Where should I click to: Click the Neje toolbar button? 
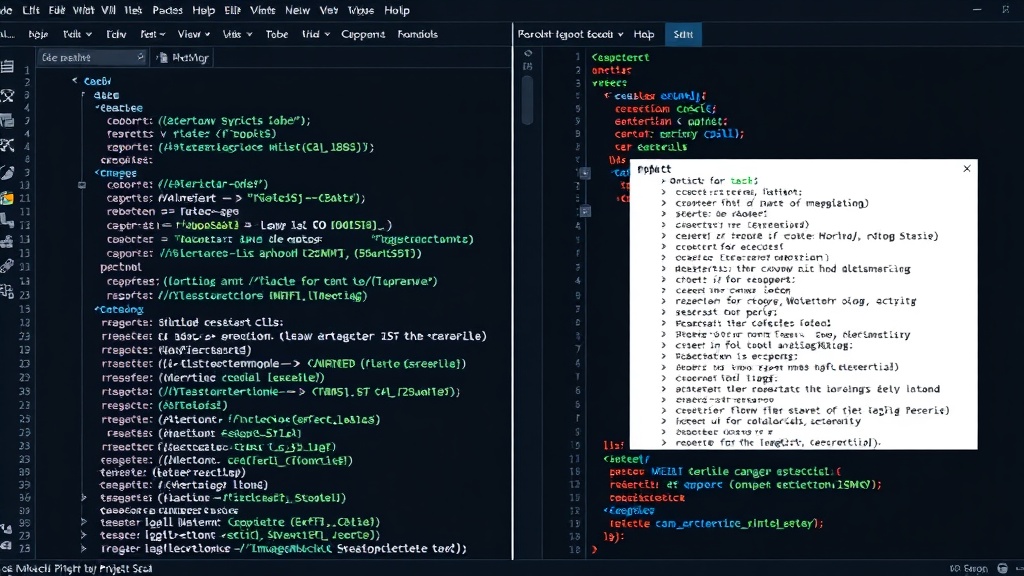pyautogui.click(x=39, y=34)
